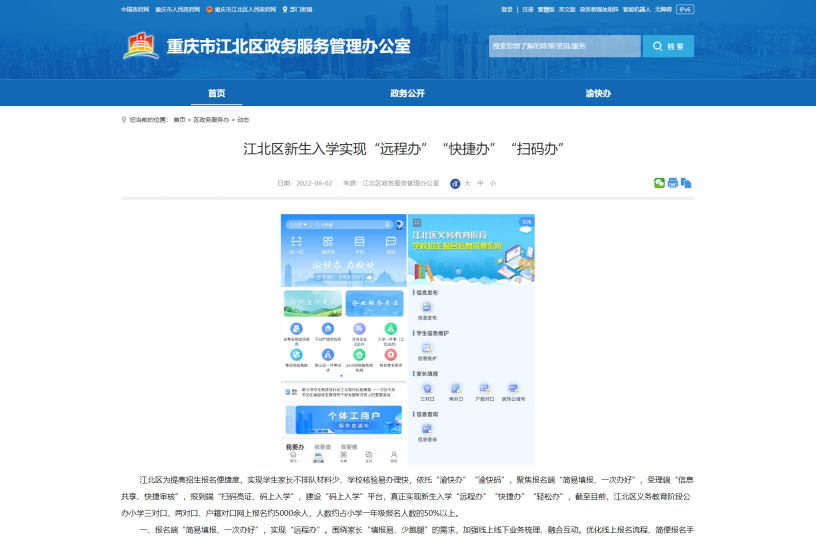The width and height of the screenshot is (816, 542).
Task: Open the 部门街镇 dropdown
Action: pos(301,9)
